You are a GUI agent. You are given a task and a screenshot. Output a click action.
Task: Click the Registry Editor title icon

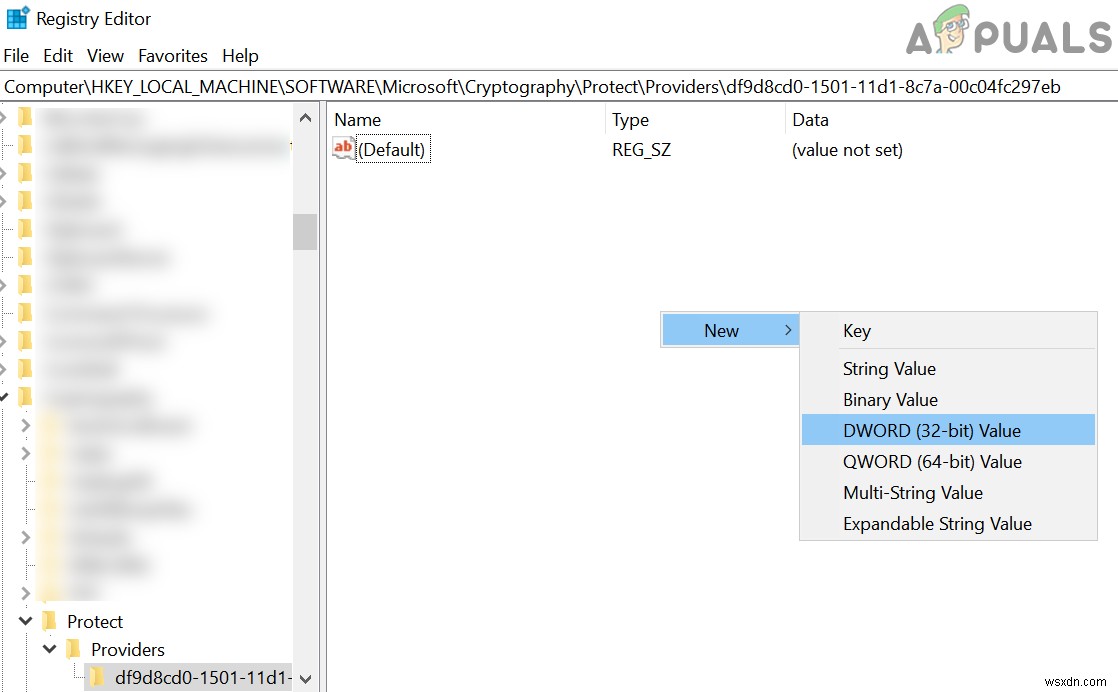click(x=17, y=18)
